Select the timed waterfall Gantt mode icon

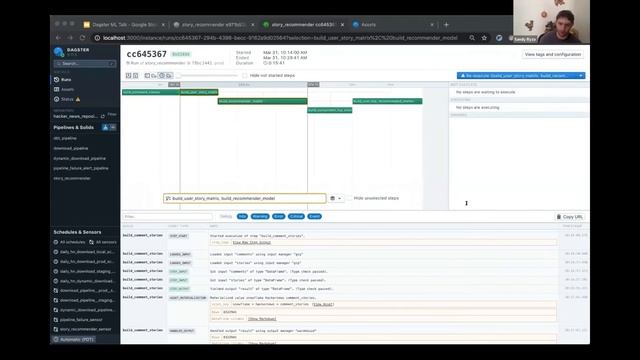[162, 76]
